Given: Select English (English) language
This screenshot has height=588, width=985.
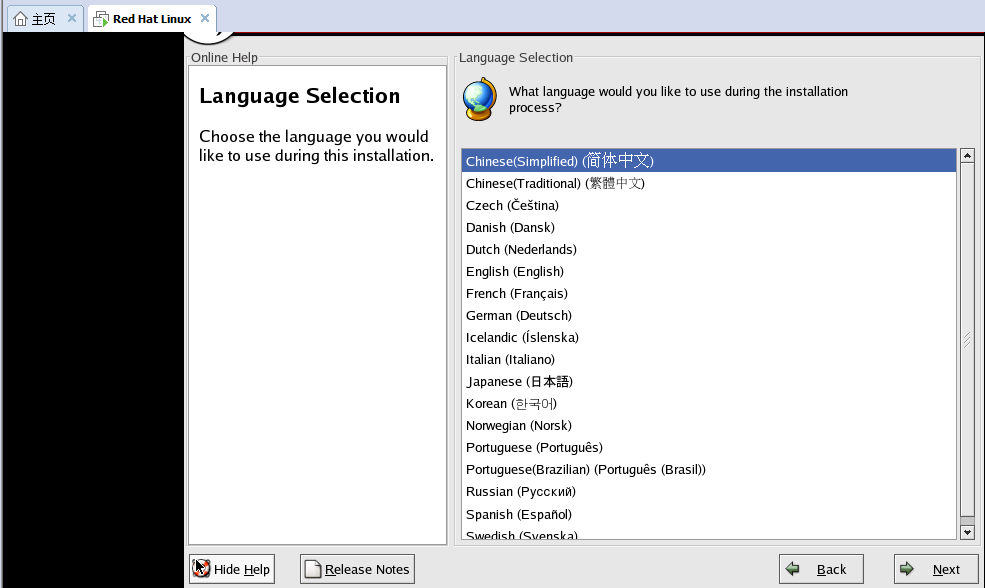Looking at the screenshot, I should pyautogui.click(x=709, y=271).
